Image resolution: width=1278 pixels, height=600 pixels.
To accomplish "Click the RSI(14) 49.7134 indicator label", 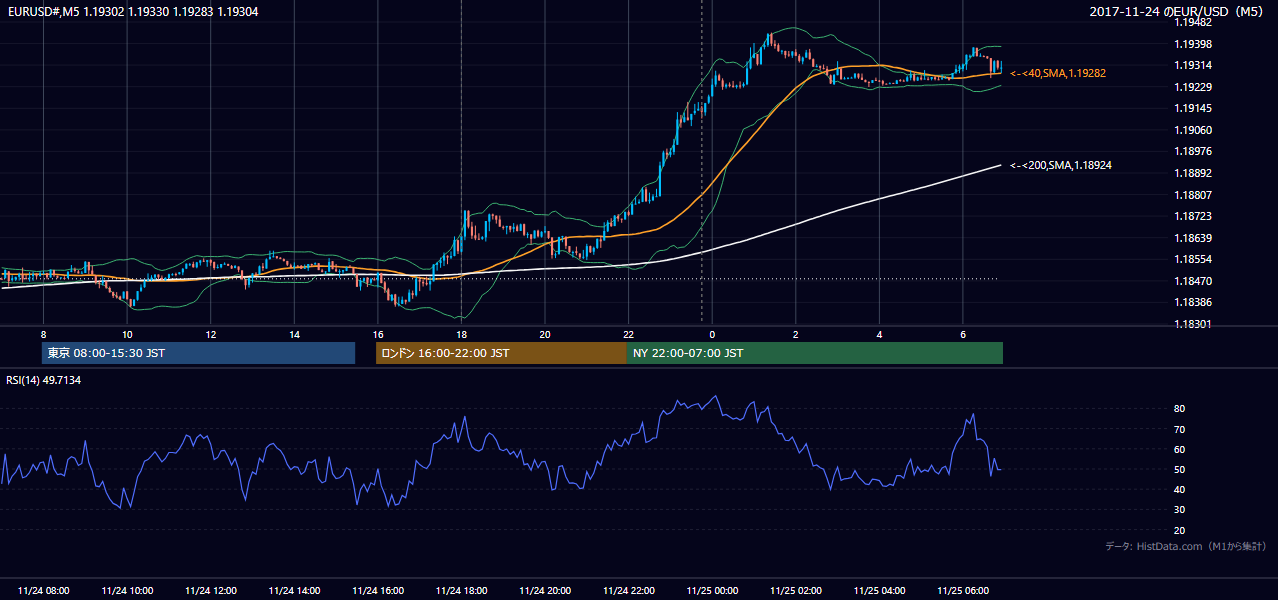I will (x=44, y=380).
